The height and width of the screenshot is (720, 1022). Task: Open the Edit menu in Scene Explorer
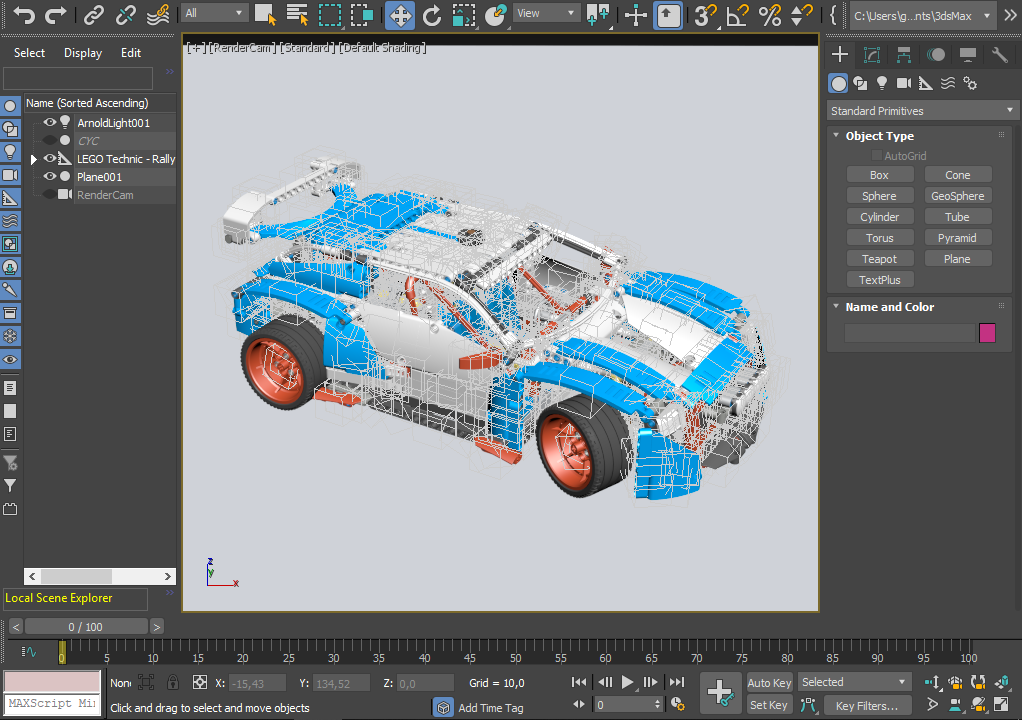pos(131,53)
